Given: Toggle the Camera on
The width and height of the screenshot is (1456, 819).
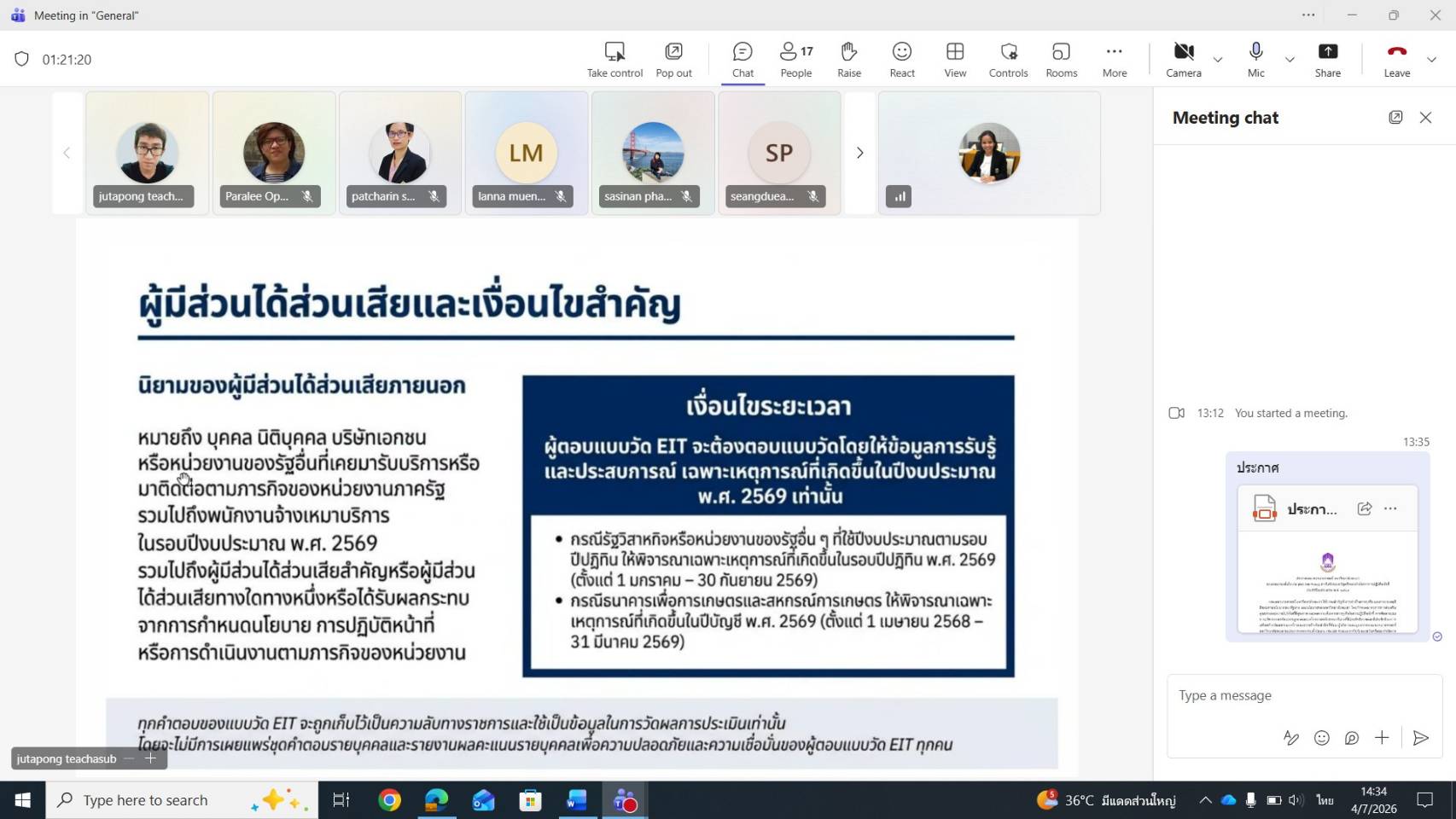Looking at the screenshot, I should click(1183, 60).
